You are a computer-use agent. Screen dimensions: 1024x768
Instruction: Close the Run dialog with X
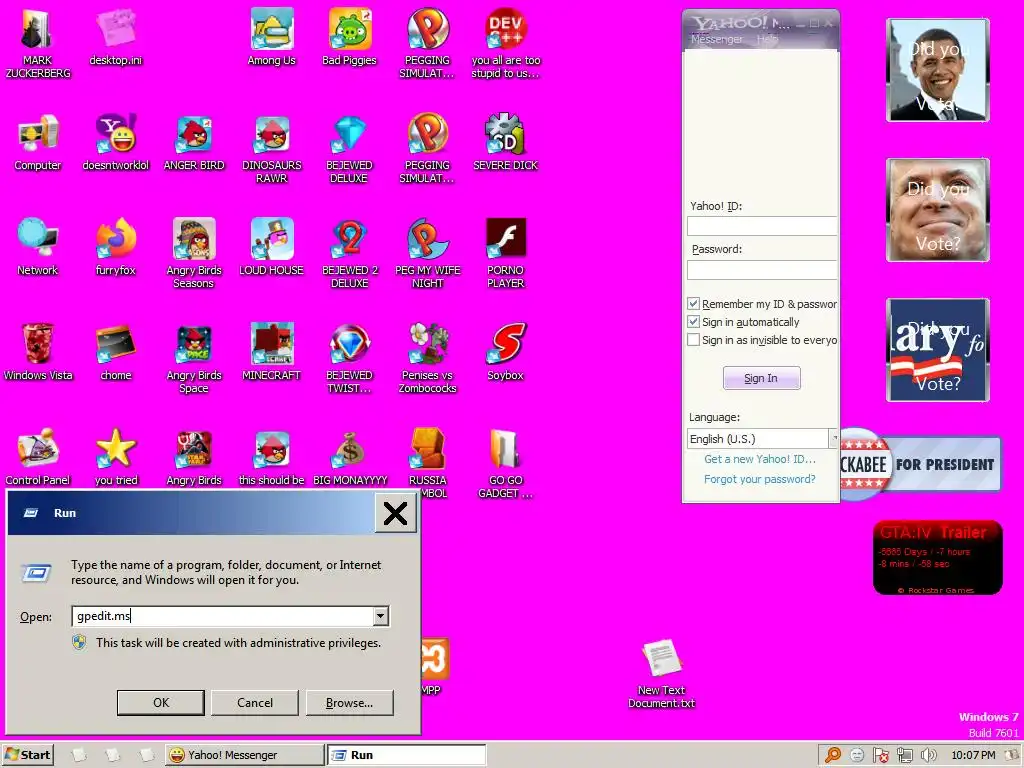coord(395,513)
